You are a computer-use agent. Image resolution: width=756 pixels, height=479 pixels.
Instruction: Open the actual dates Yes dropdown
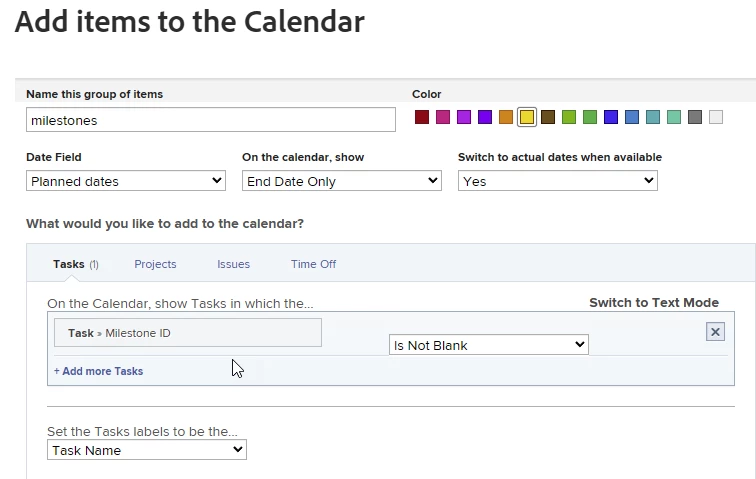558,181
